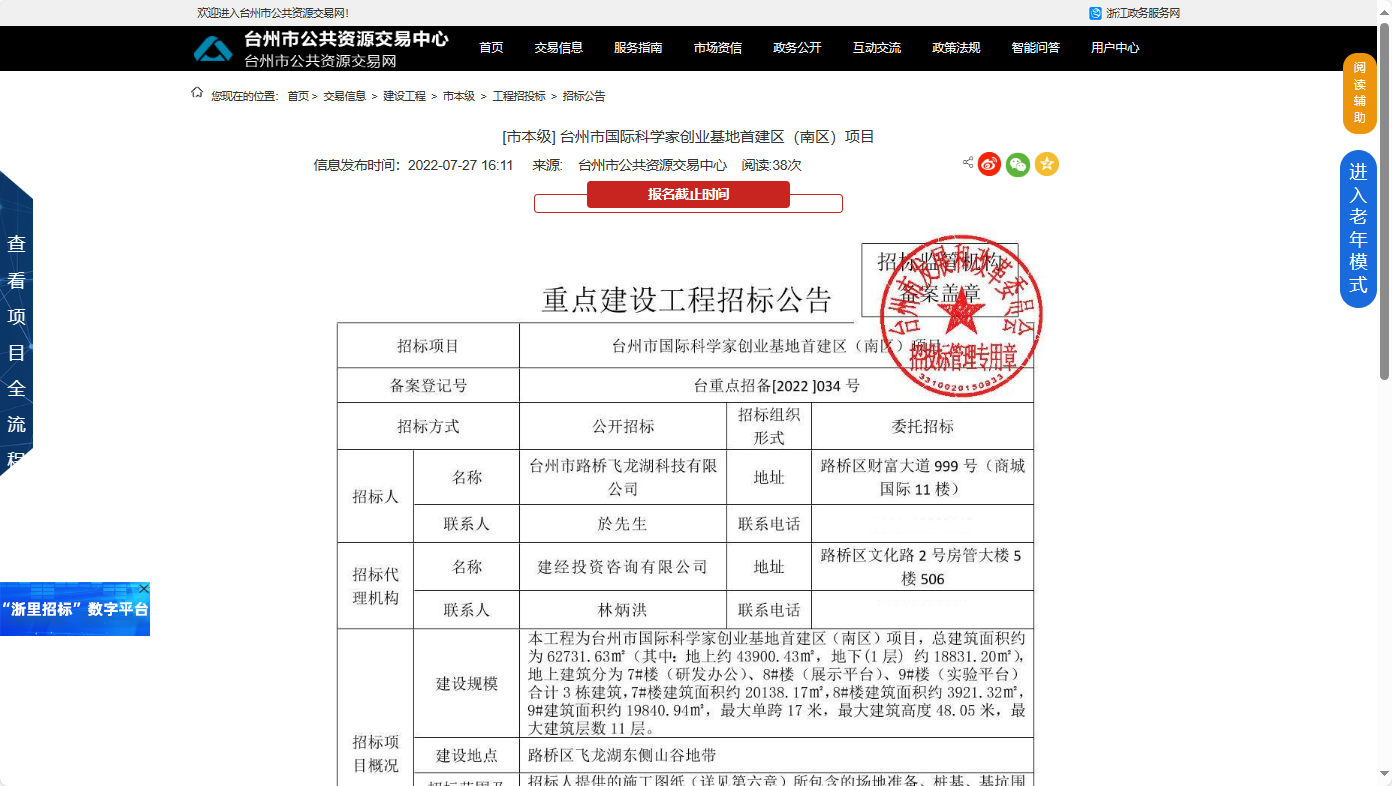Image resolution: width=1392 pixels, height=786 pixels.
Task: Click the 浙江政务服务网 icon
Action: (1096, 13)
